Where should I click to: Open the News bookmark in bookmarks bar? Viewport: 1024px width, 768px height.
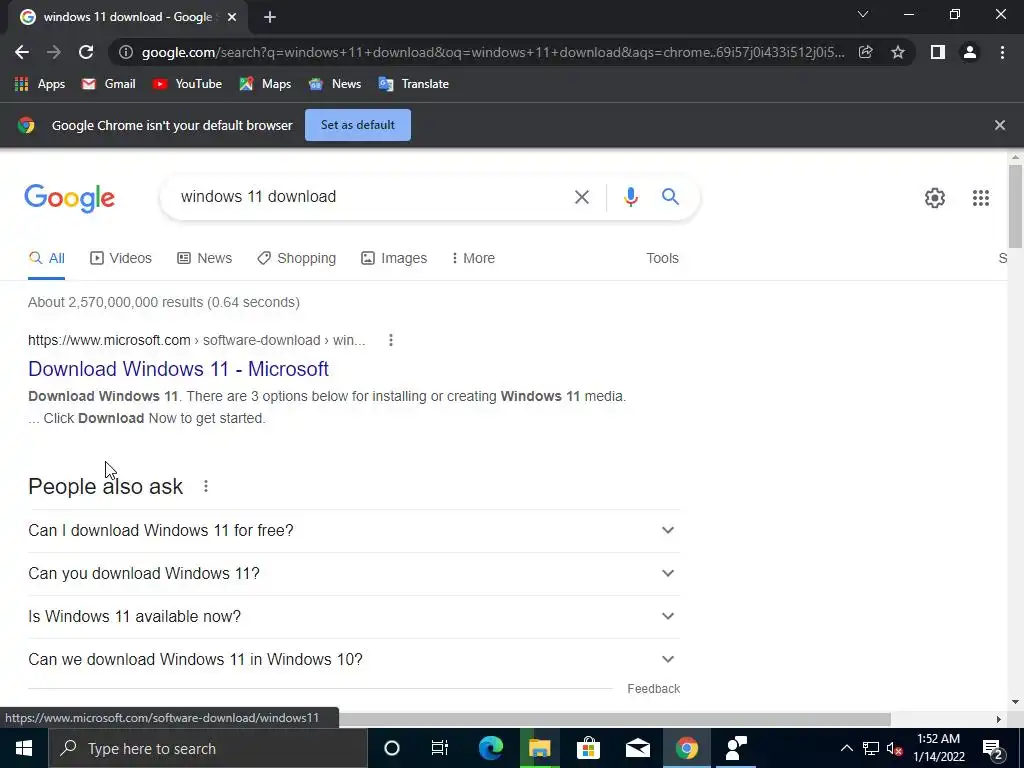coord(335,84)
